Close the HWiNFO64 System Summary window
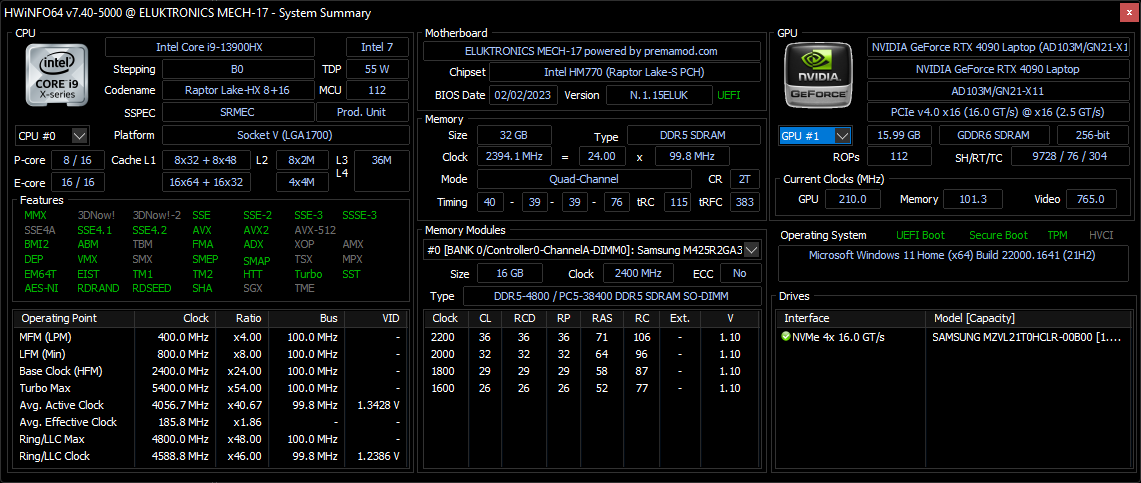The image size is (1141, 483). point(1128,12)
